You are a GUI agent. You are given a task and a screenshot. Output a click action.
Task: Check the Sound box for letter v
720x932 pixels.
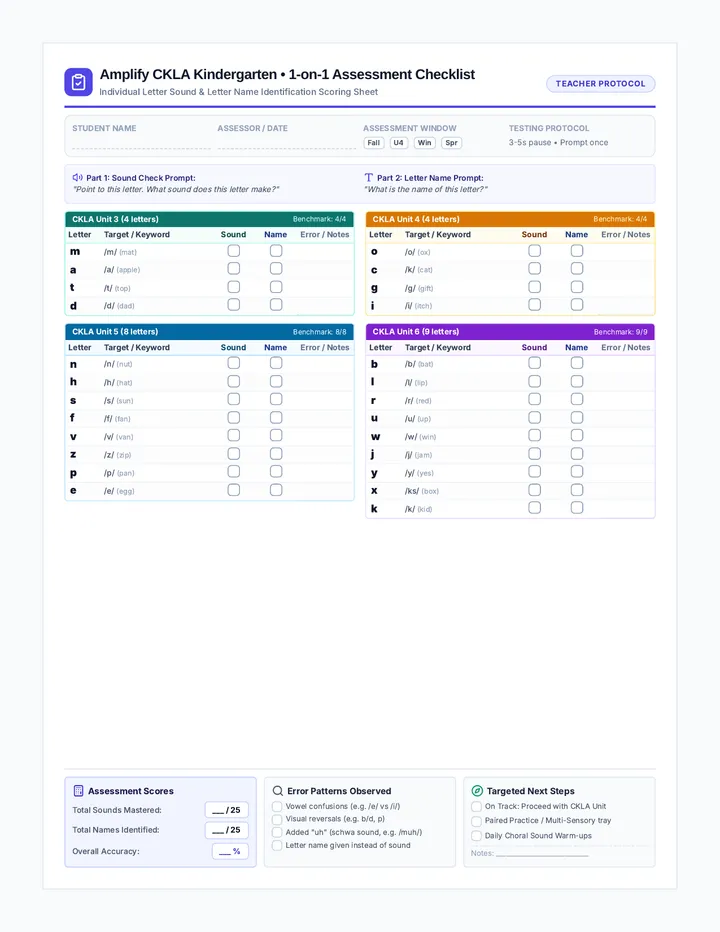pos(234,436)
